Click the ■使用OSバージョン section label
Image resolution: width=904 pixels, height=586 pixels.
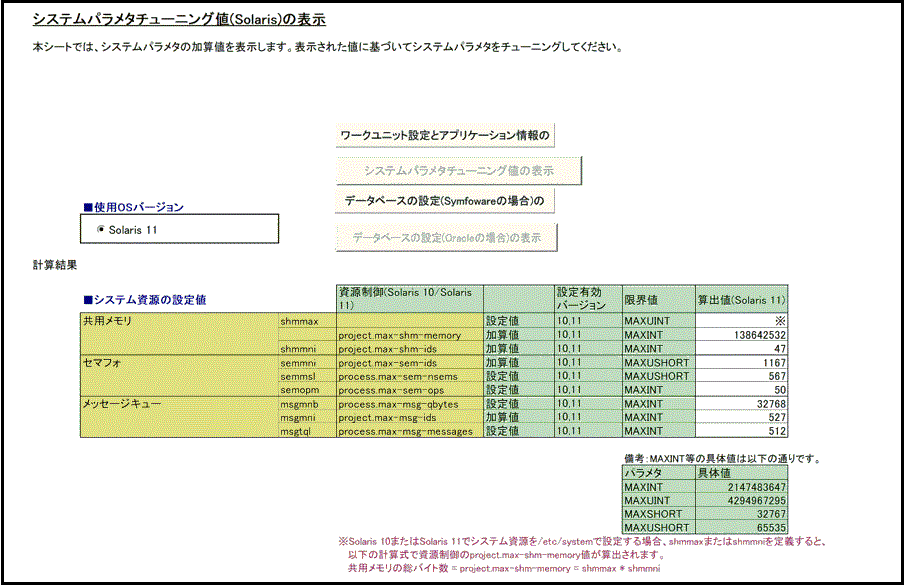[133, 207]
